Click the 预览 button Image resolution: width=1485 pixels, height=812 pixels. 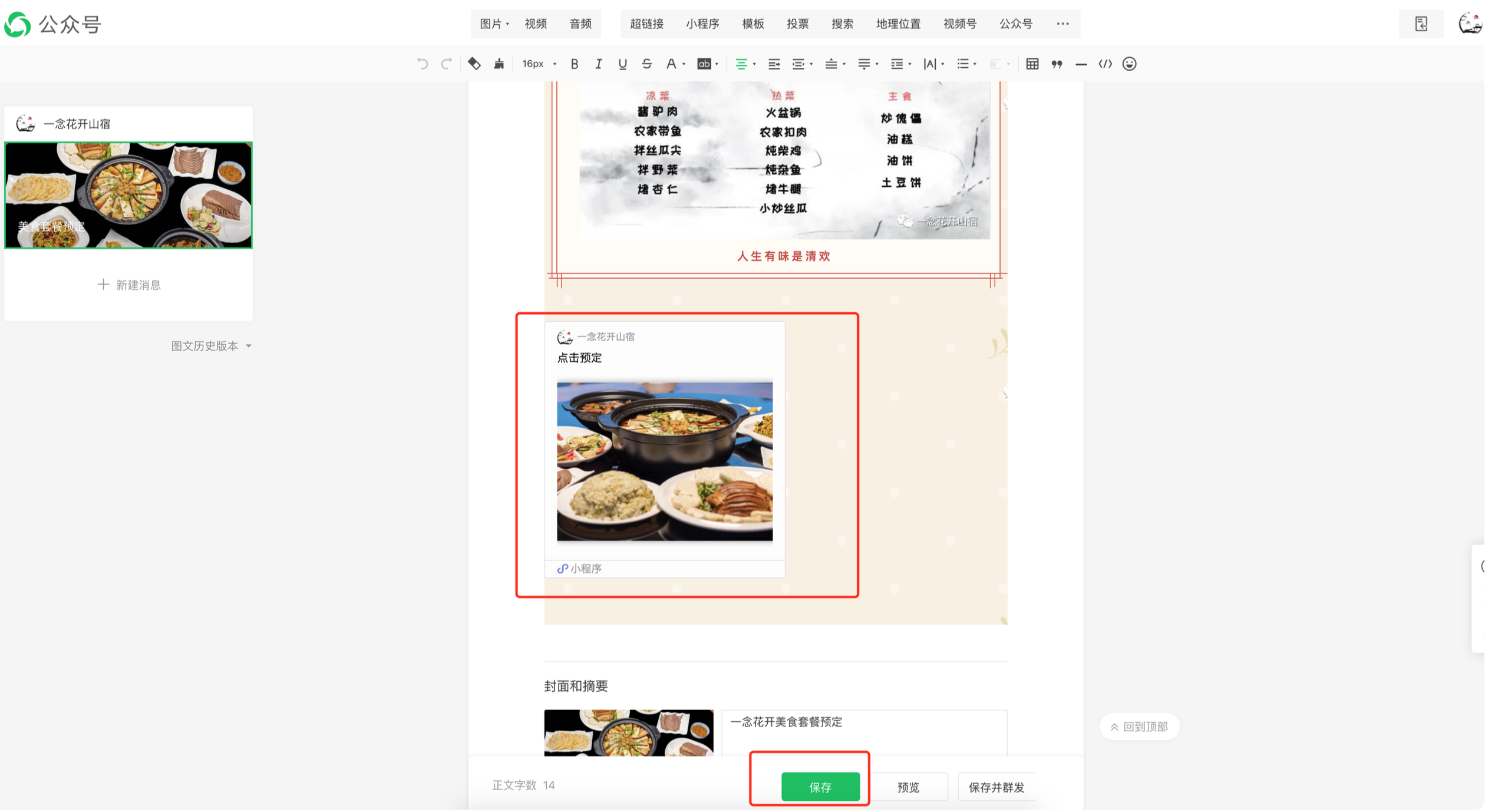pos(909,787)
